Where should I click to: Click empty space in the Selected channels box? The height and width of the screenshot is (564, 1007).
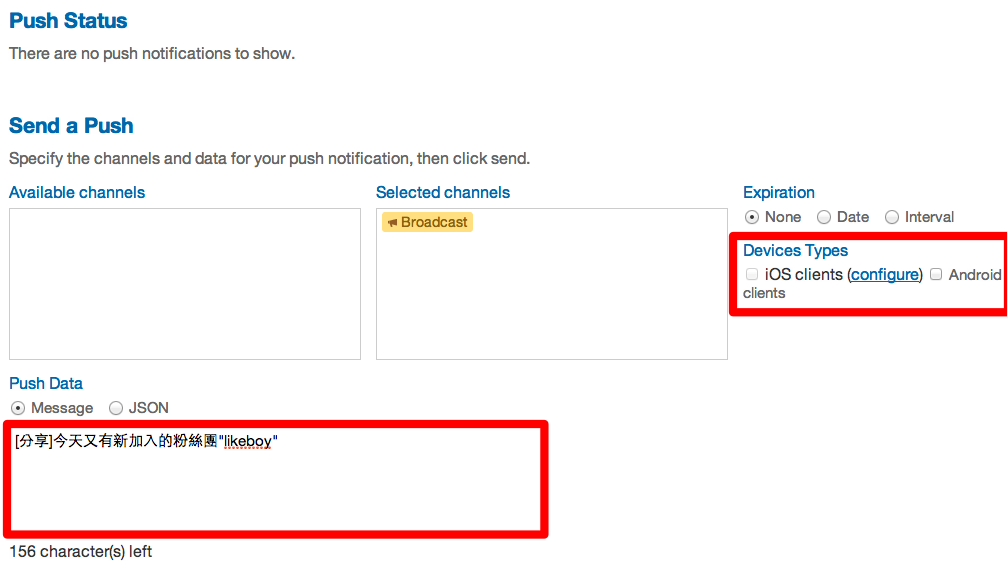[x=551, y=300]
